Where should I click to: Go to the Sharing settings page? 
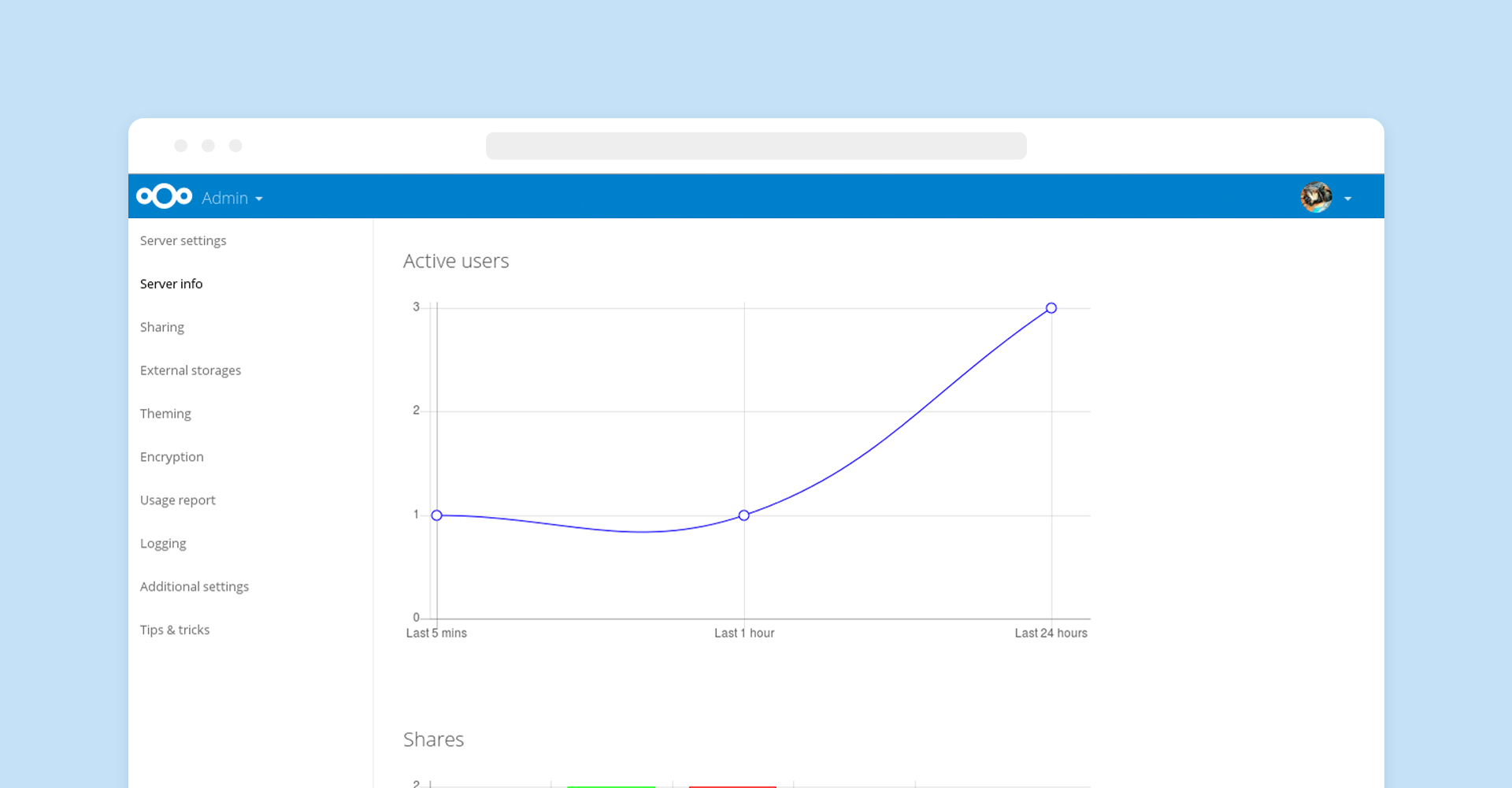point(161,327)
